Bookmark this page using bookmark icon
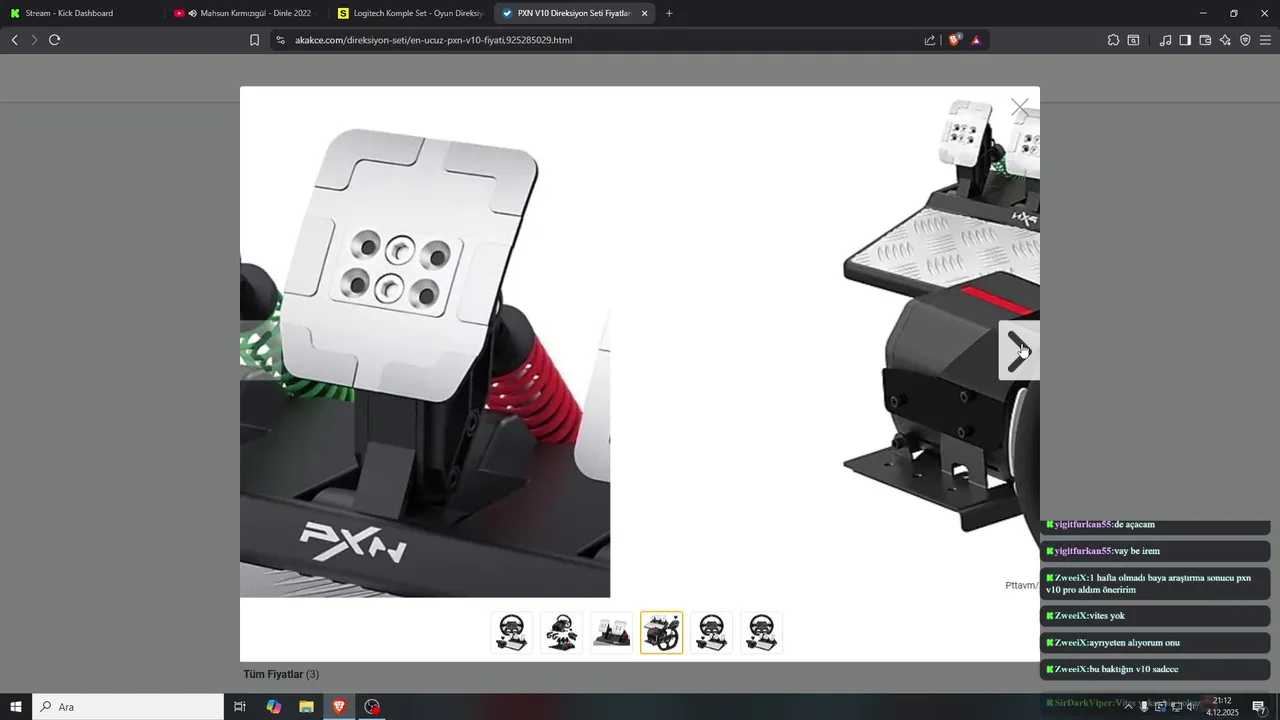Screen dimensions: 1280x720 [x=254, y=40]
